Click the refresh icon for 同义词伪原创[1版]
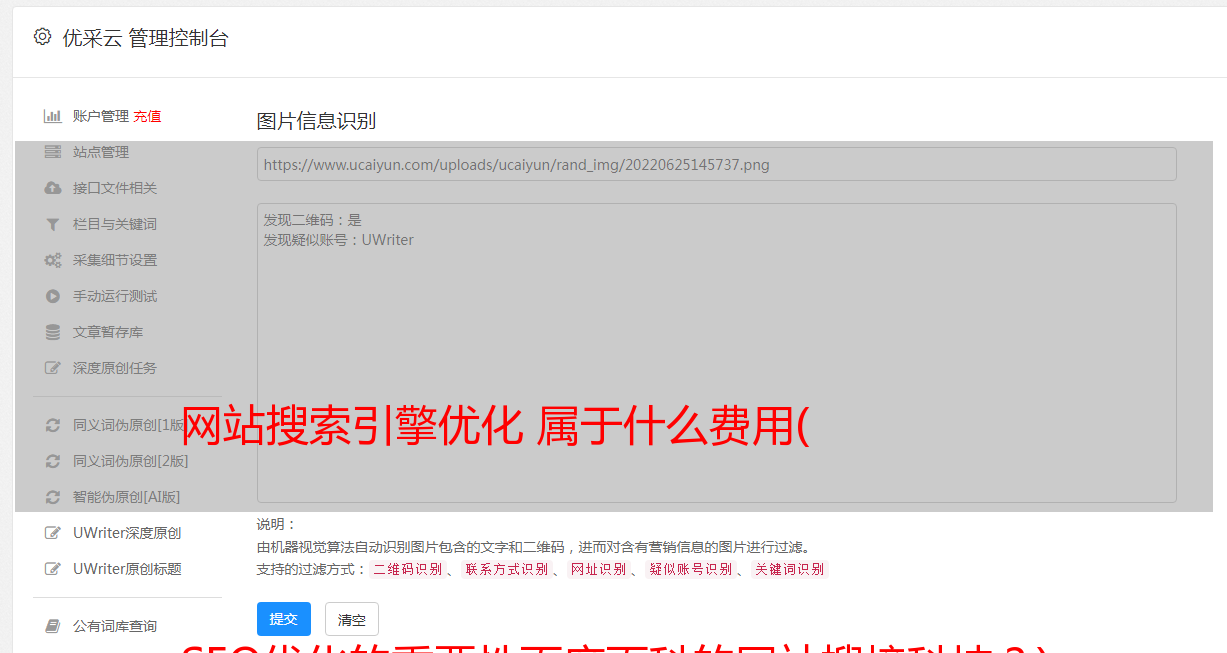 [53, 425]
